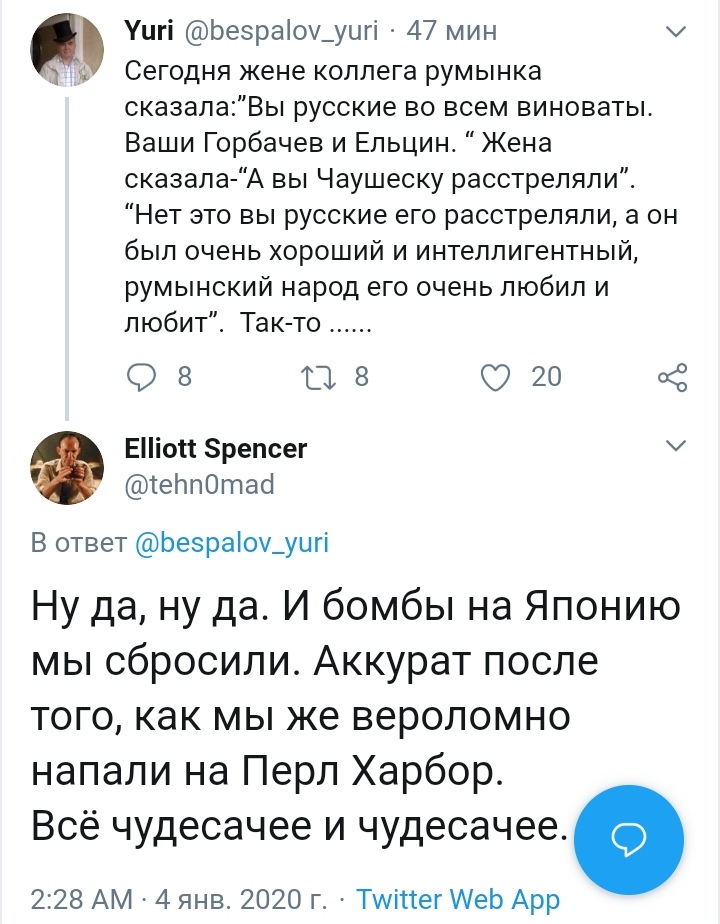
Task: Like Yuri's tweet with heart icon
Action: point(495,377)
